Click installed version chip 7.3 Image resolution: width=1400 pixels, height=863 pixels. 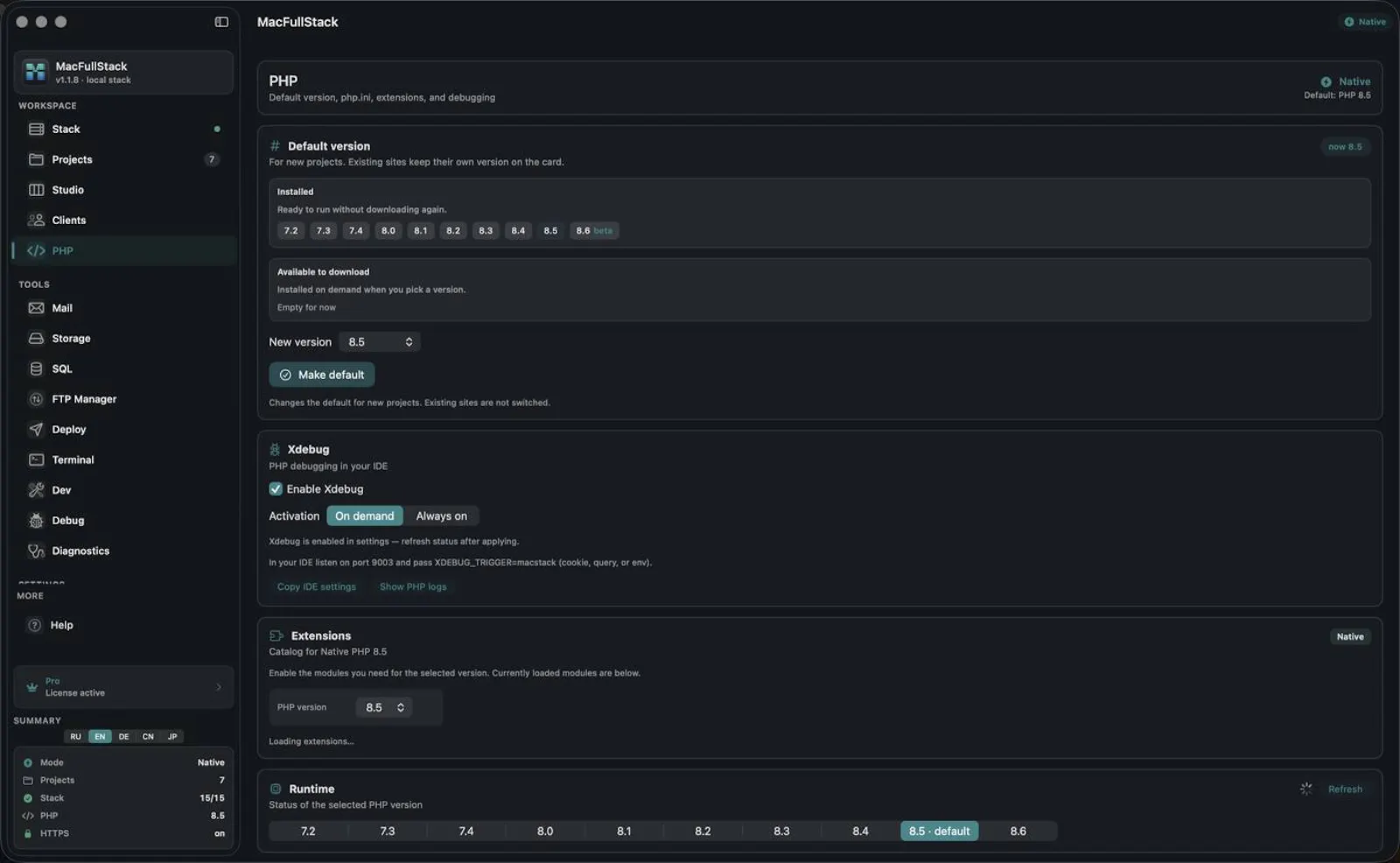point(324,230)
